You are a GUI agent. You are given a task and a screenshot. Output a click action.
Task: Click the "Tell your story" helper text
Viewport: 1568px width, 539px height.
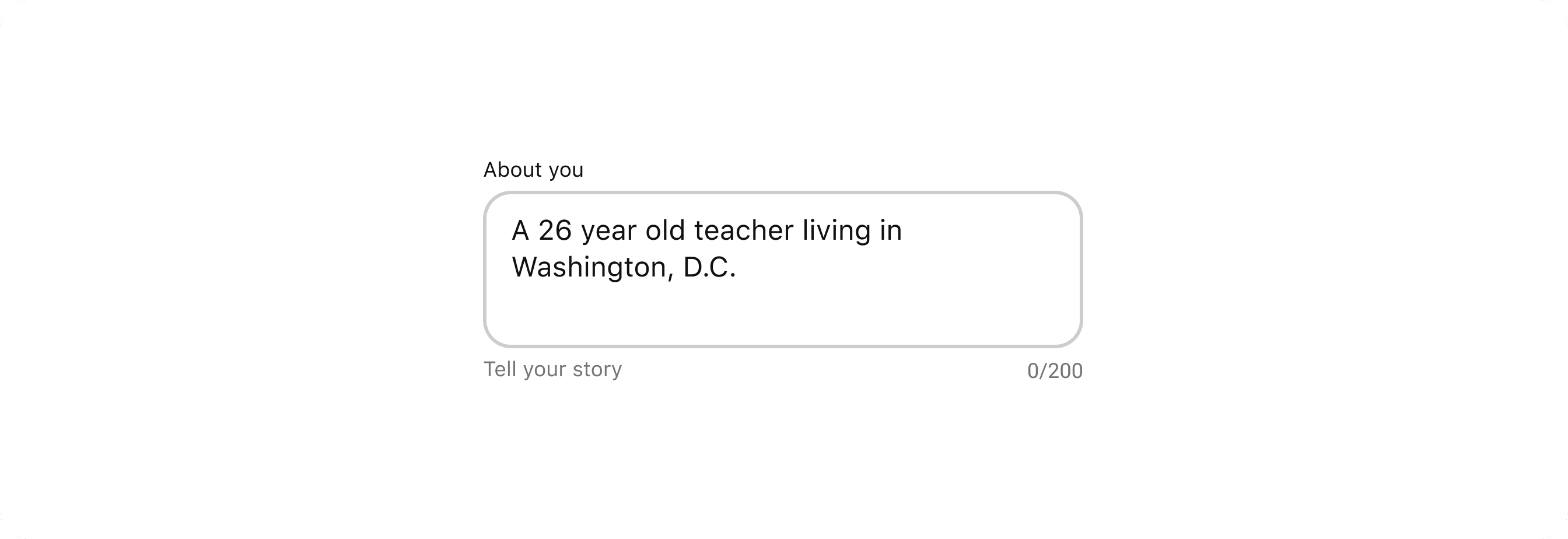pyautogui.click(x=552, y=369)
